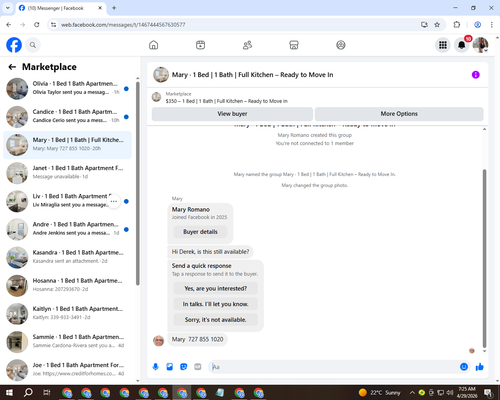Click the chat message 'Hi Derek, is this still available?'
The width and height of the screenshot is (500, 400).
[210, 252]
